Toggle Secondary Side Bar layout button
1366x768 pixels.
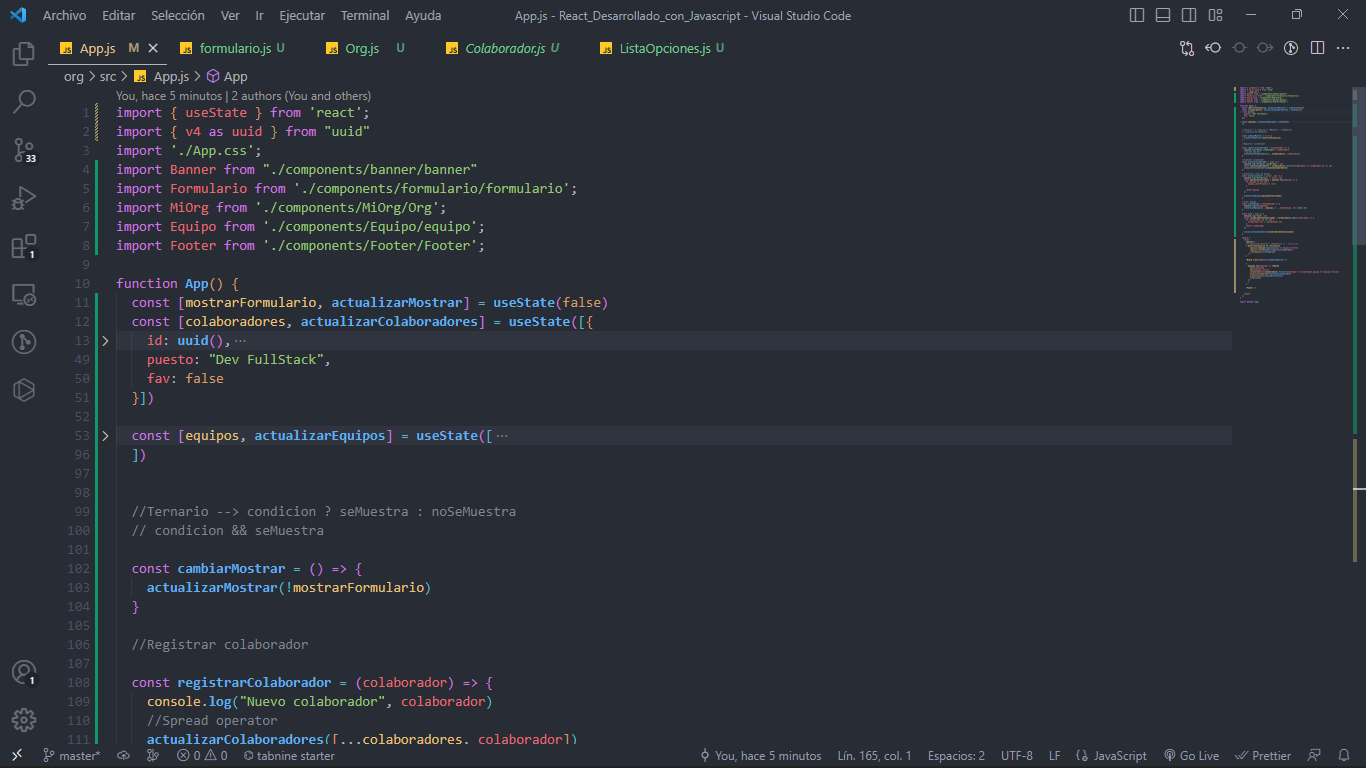tap(1189, 15)
